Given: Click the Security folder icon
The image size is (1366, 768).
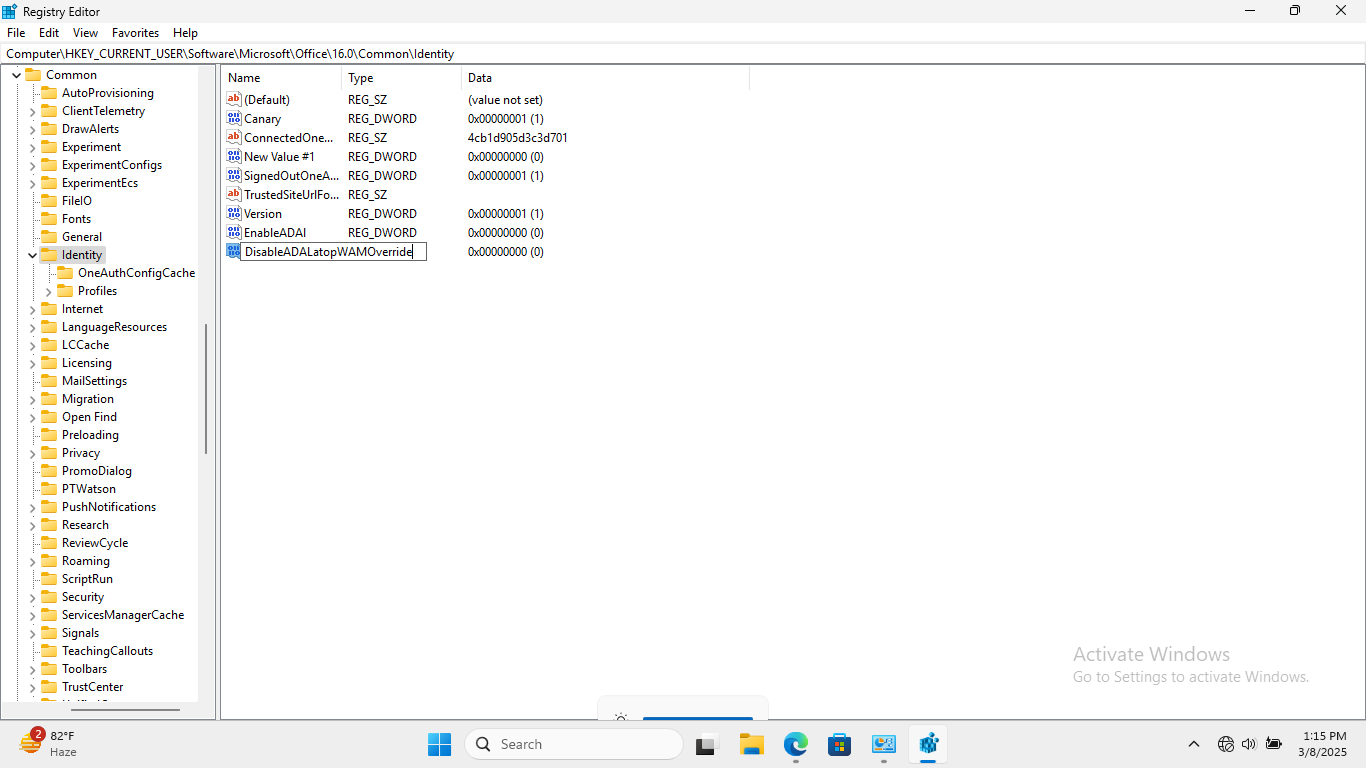Looking at the screenshot, I should (x=49, y=597).
